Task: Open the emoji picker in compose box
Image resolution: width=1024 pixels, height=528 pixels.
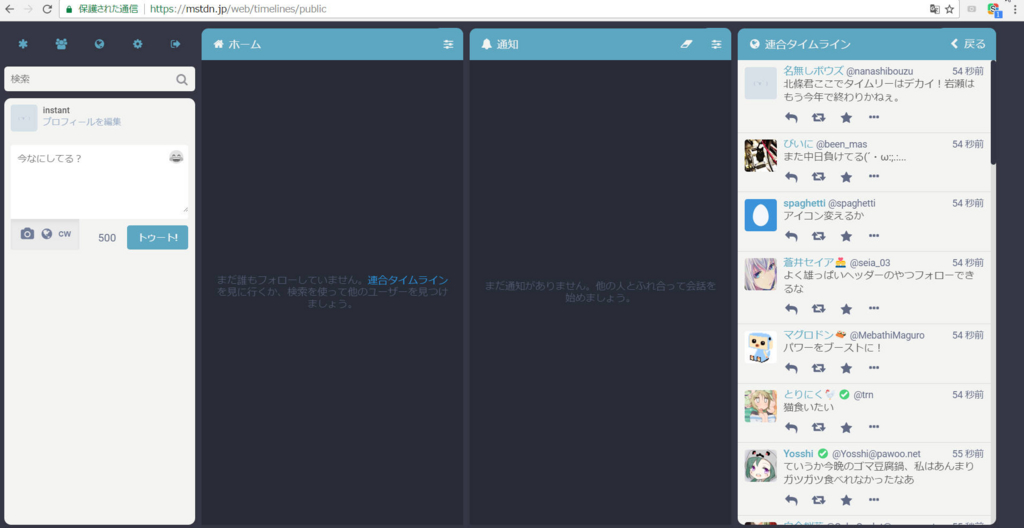Action: (x=176, y=157)
